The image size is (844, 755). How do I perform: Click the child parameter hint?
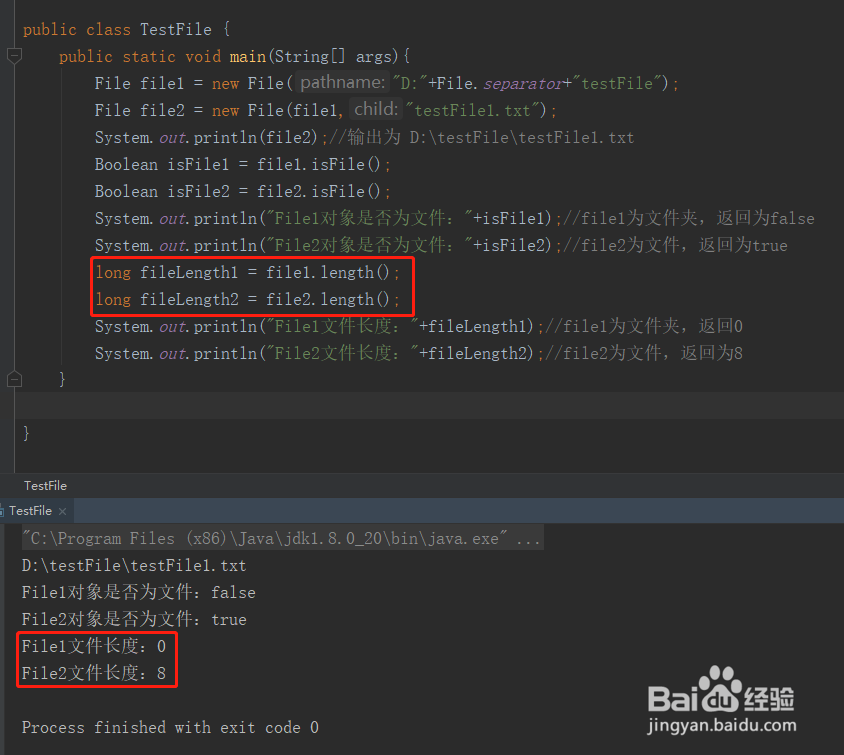click(x=376, y=109)
